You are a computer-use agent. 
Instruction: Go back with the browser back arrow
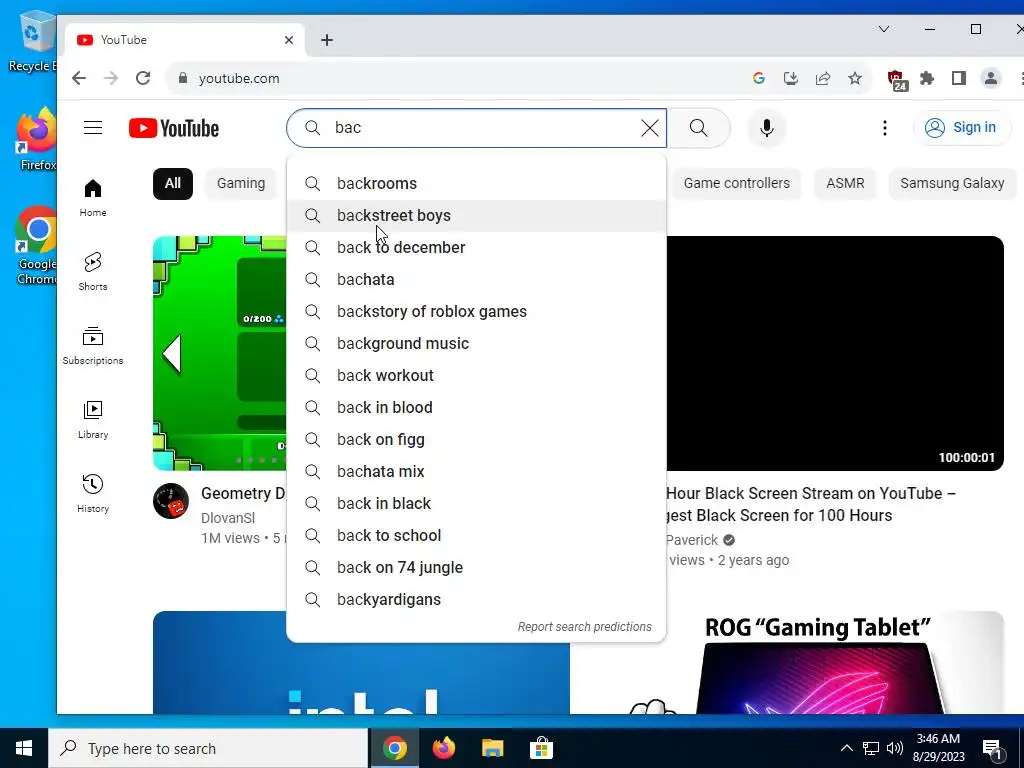click(79, 78)
